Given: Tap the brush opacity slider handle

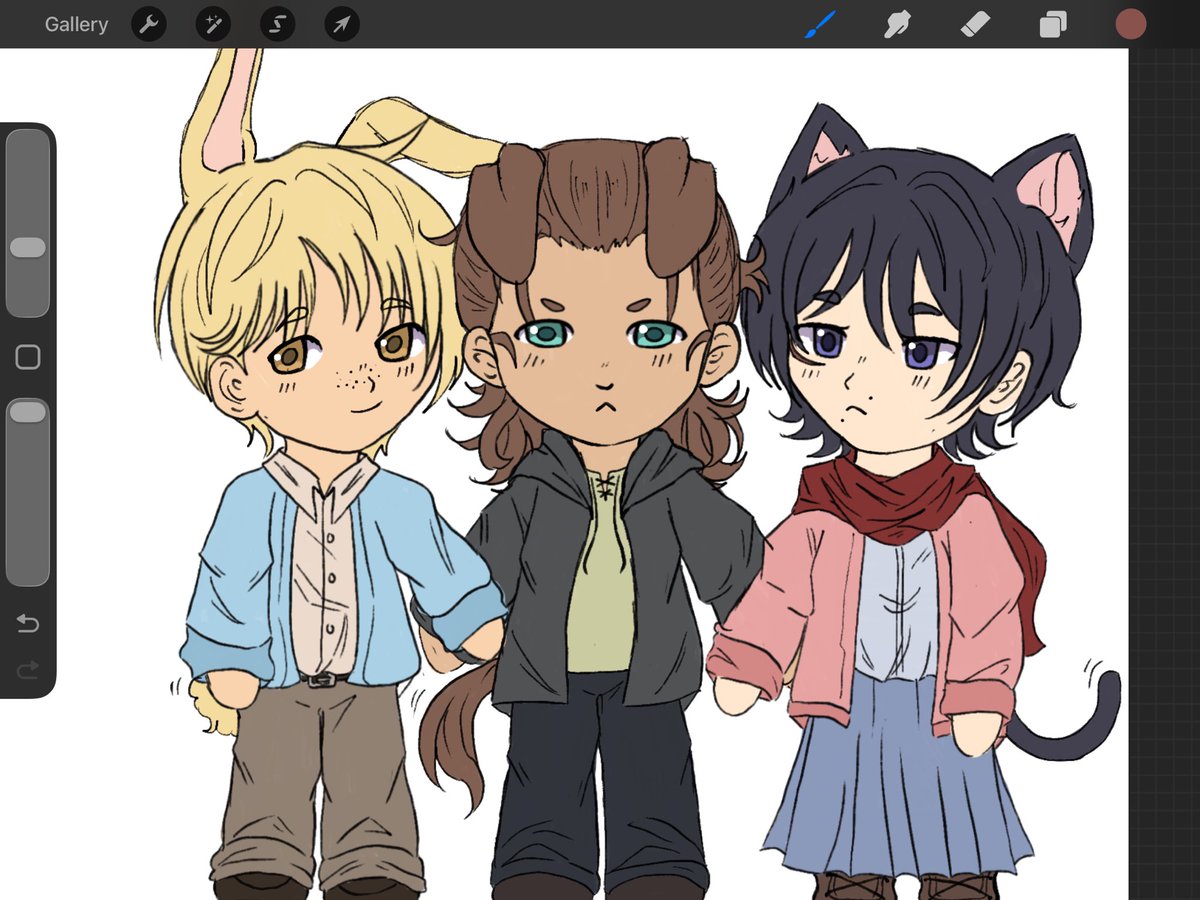Looking at the screenshot, I should pyautogui.click(x=28, y=411).
